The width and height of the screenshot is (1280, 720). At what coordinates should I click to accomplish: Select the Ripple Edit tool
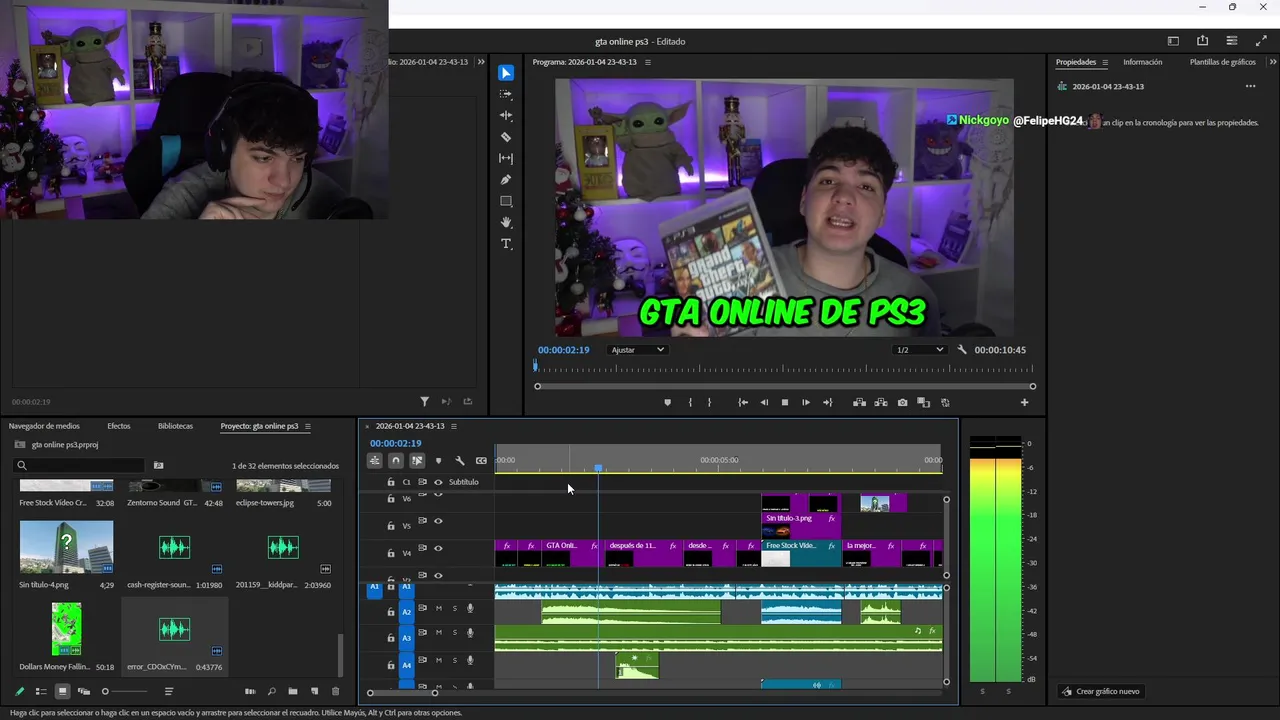[506, 116]
